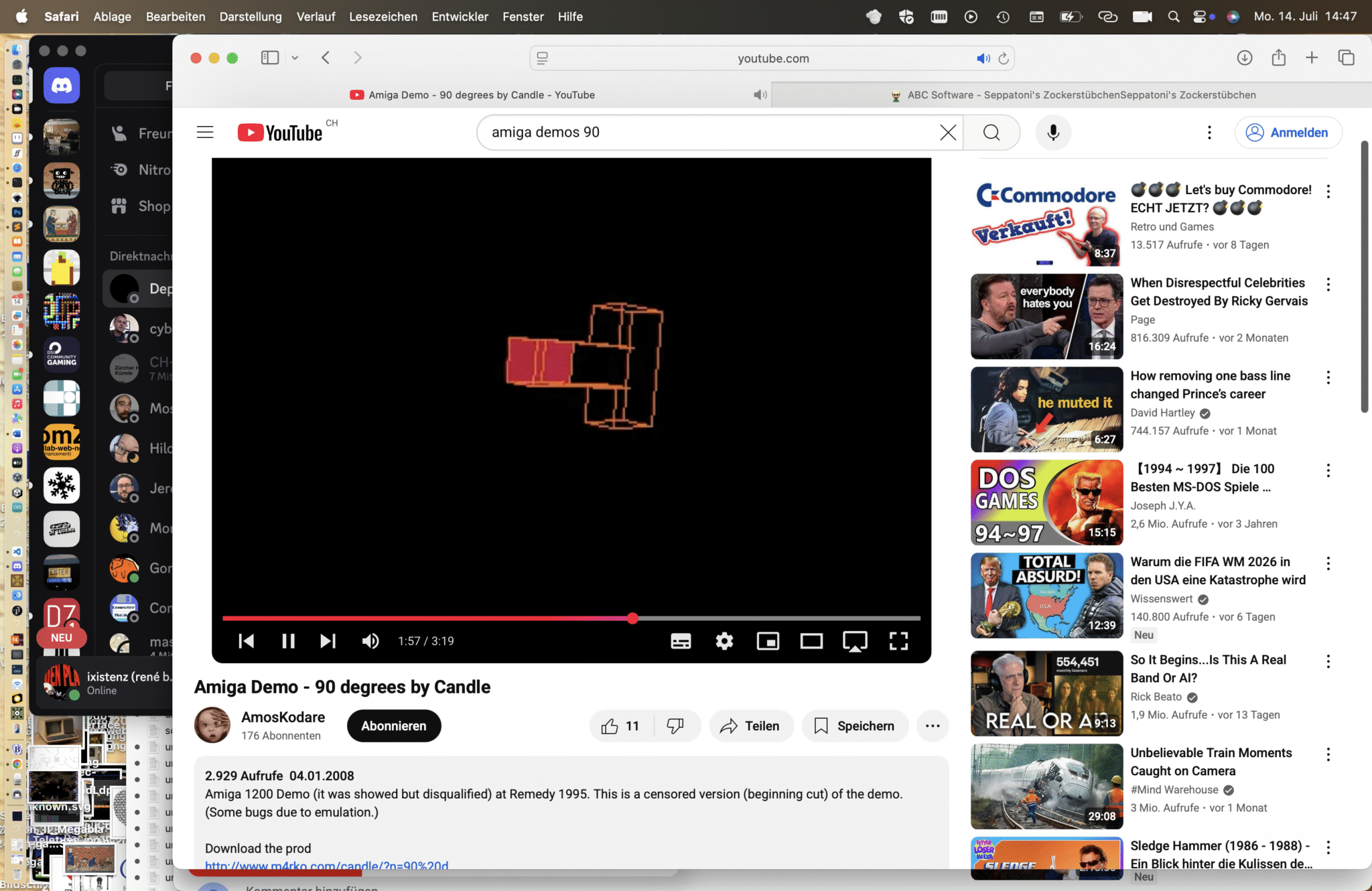The height and width of the screenshot is (891, 1372).
Task: Open the Lesezeichen menu
Action: [x=383, y=17]
